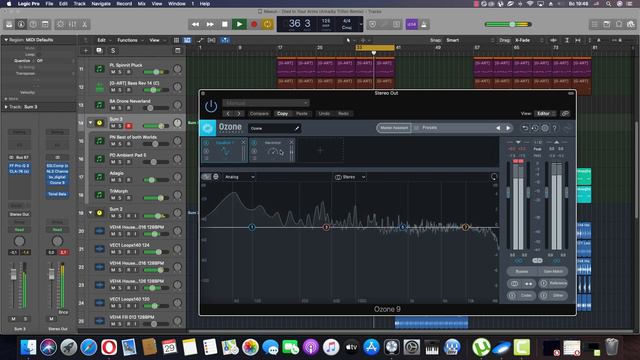Click the Bypass button in Ozone meters
Image resolution: width=640 pixels, height=360 pixels.
click(x=522, y=271)
